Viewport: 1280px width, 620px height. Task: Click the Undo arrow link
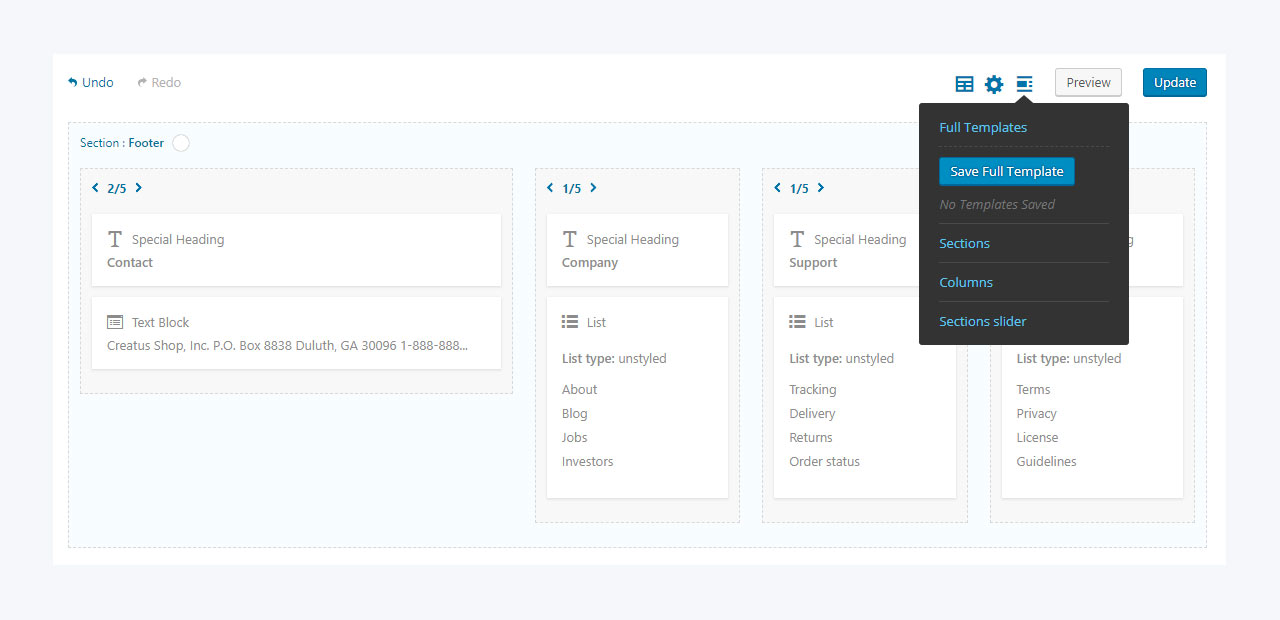[91, 82]
